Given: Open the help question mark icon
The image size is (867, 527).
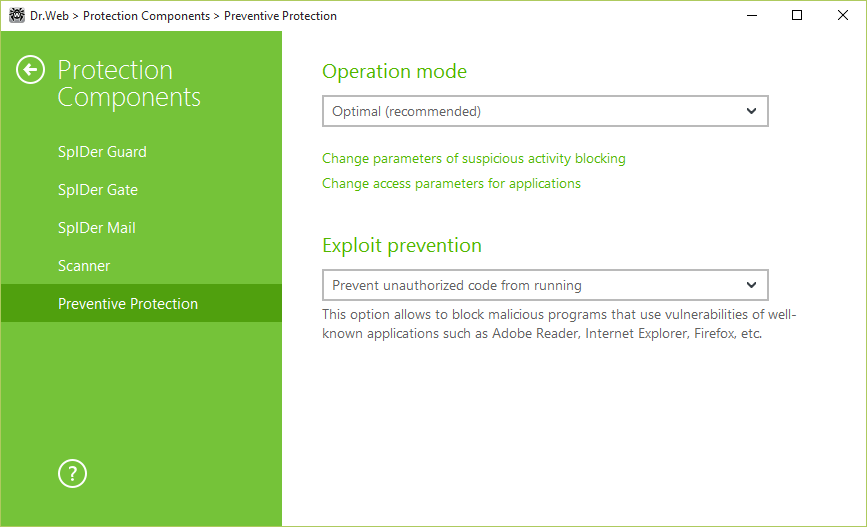Looking at the screenshot, I should [73, 474].
